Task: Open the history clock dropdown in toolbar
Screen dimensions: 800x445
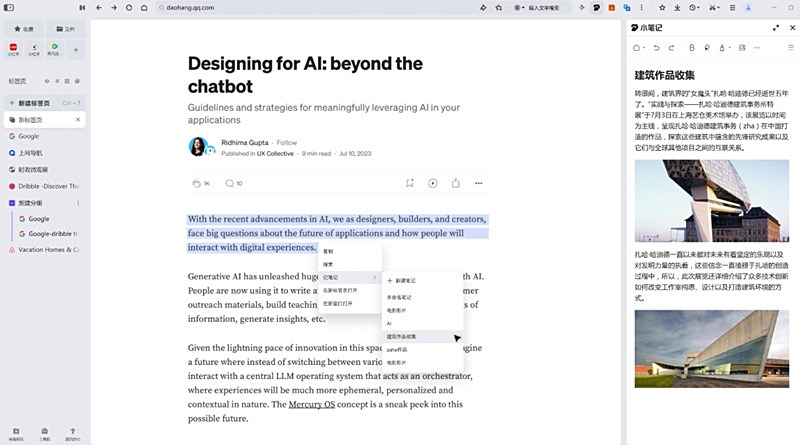Action: [x=694, y=8]
